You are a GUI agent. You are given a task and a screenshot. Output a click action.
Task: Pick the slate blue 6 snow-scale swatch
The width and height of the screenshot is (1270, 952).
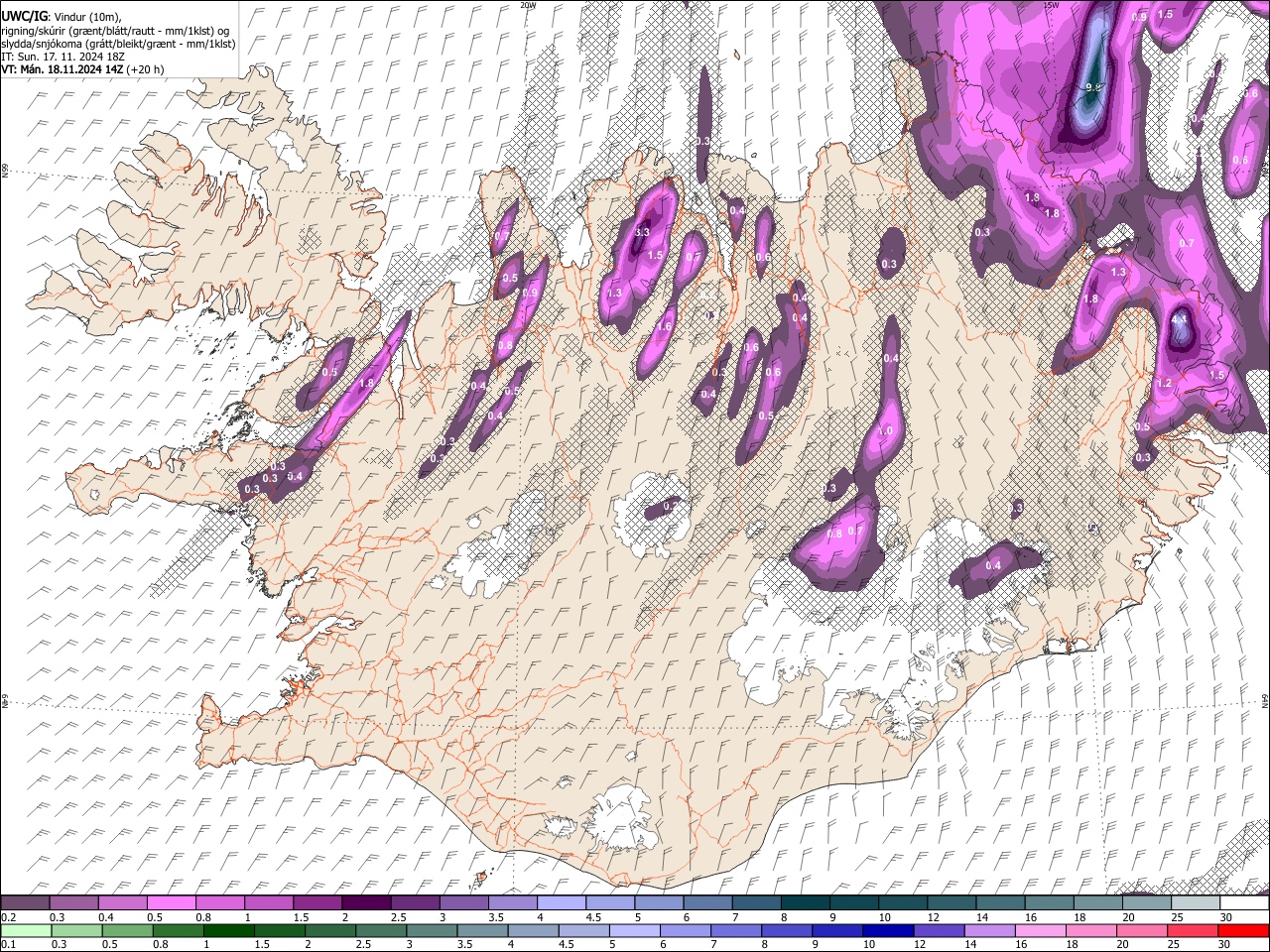click(x=706, y=903)
